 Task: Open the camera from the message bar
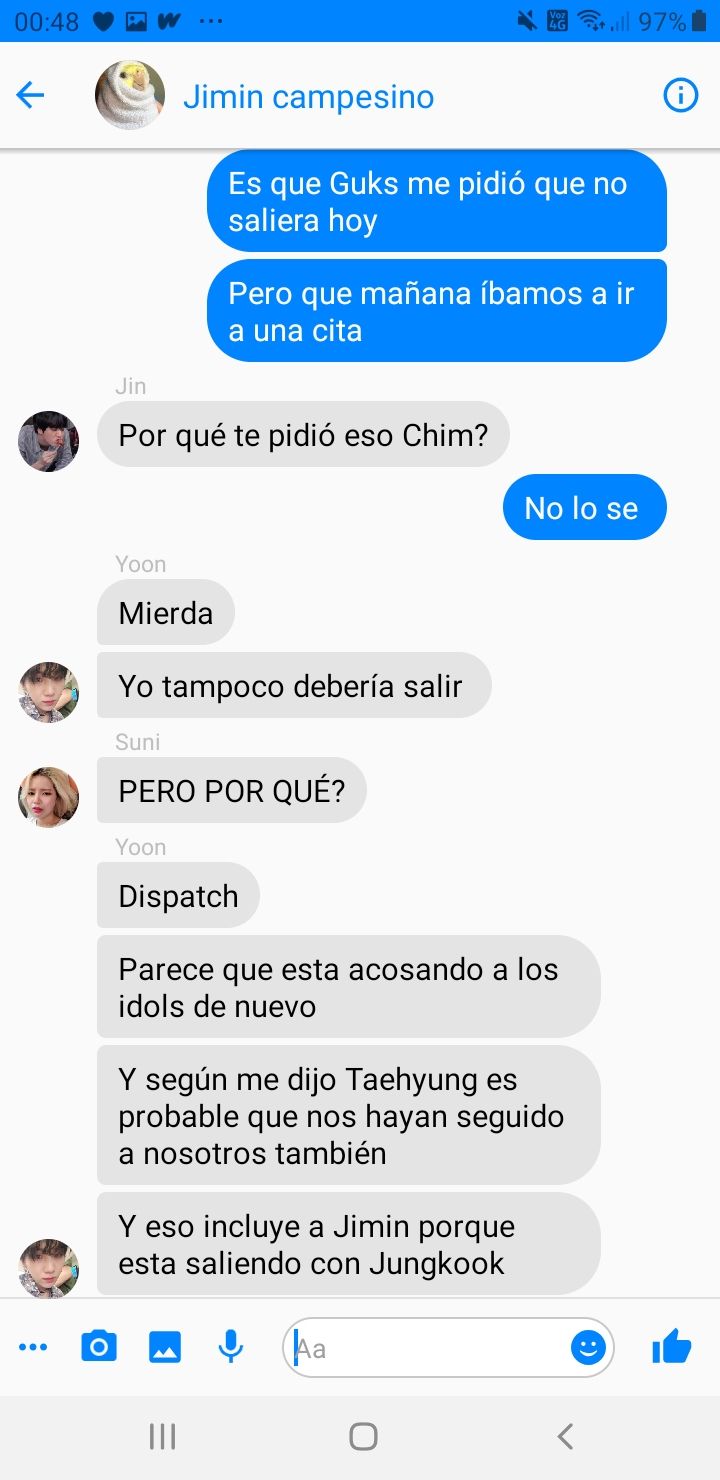coord(98,1347)
